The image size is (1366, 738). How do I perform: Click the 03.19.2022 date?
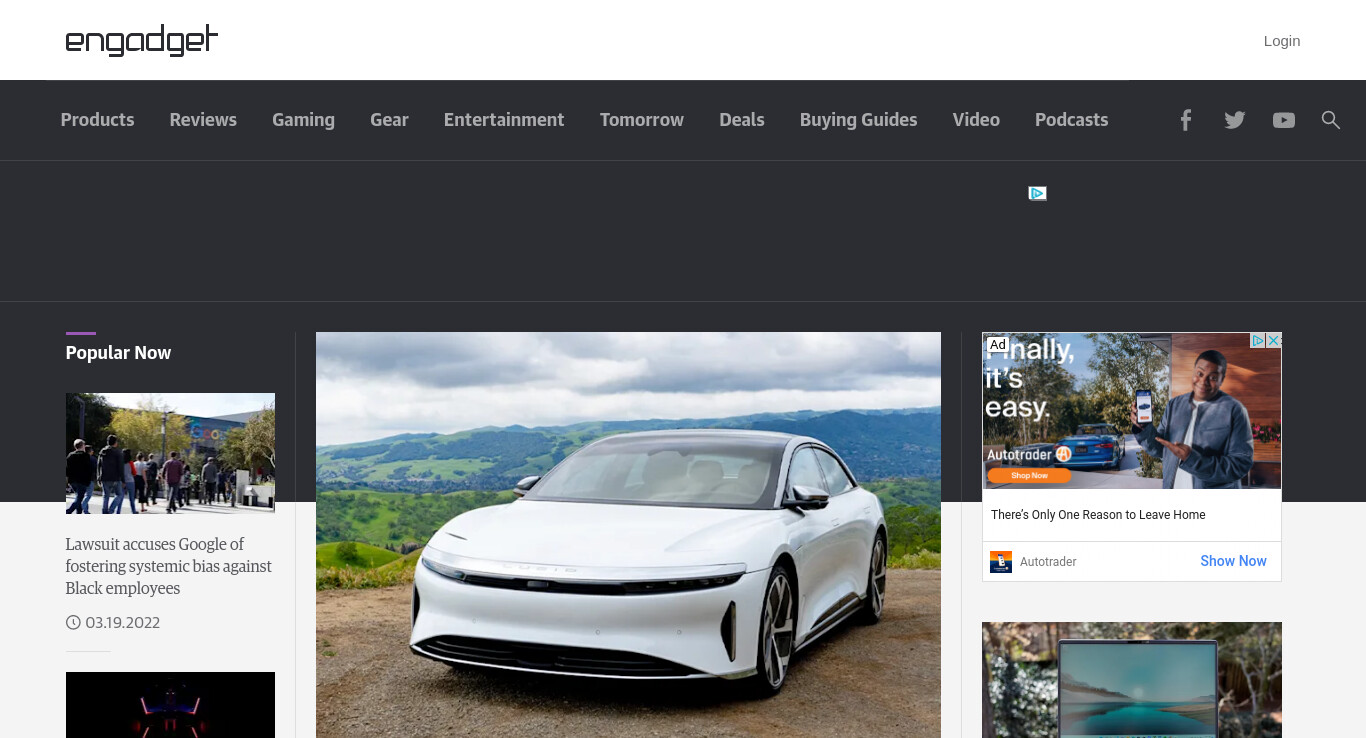(123, 623)
